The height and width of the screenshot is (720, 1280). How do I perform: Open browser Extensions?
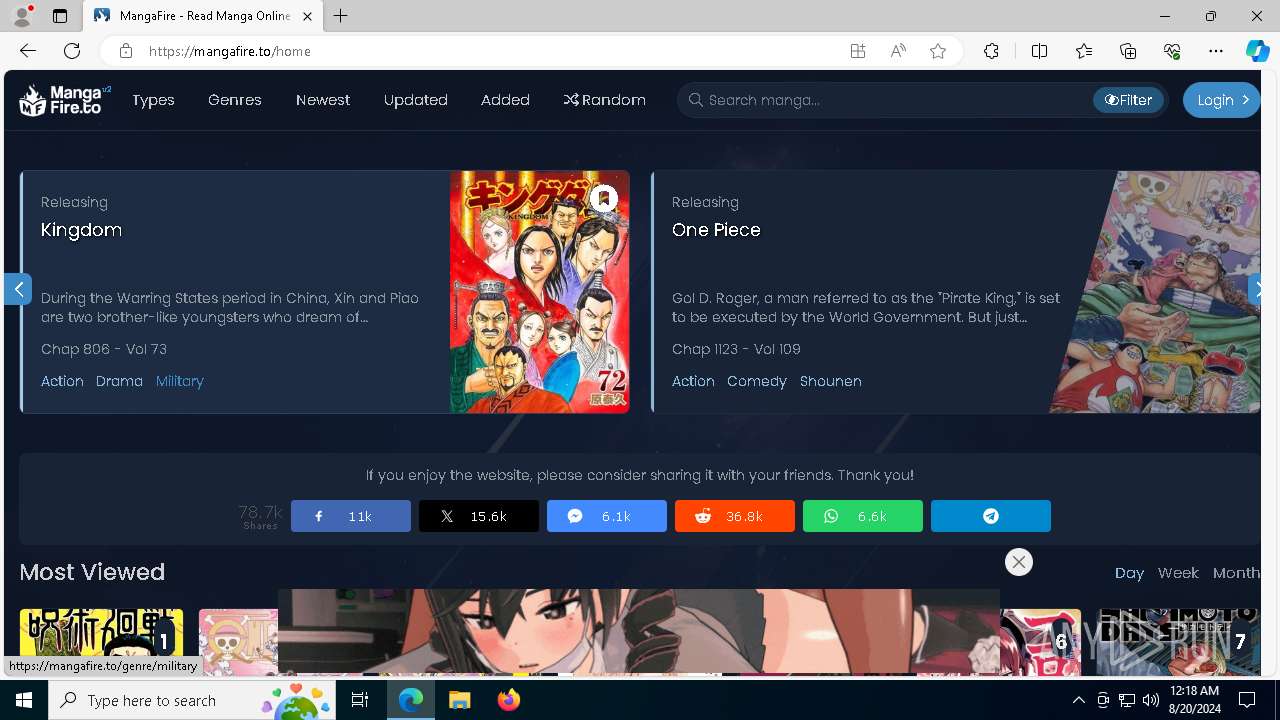(x=991, y=51)
